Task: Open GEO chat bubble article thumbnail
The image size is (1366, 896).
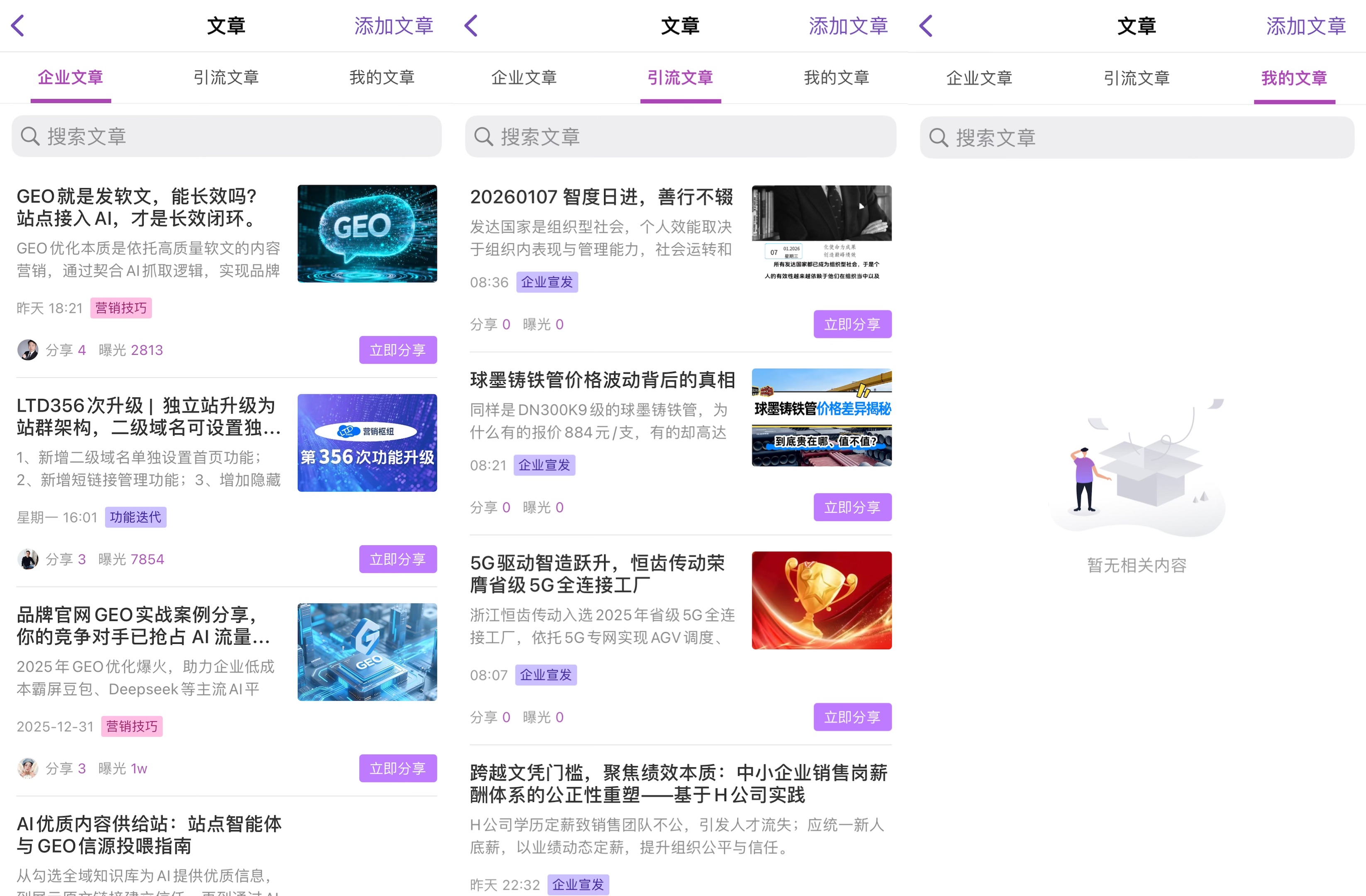Action: [x=367, y=234]
